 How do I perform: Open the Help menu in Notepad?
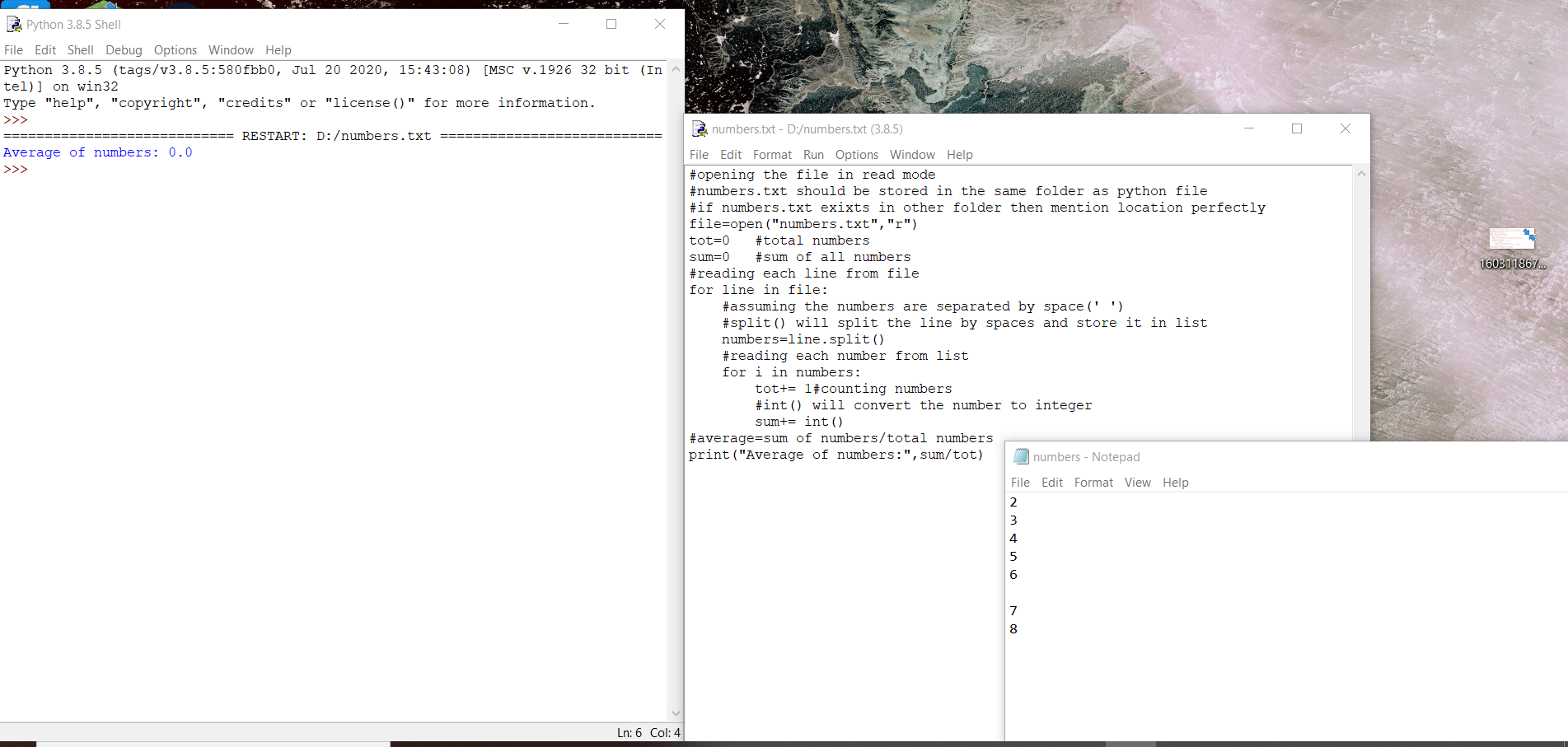pyautogui.click(x=1175, y=483)
